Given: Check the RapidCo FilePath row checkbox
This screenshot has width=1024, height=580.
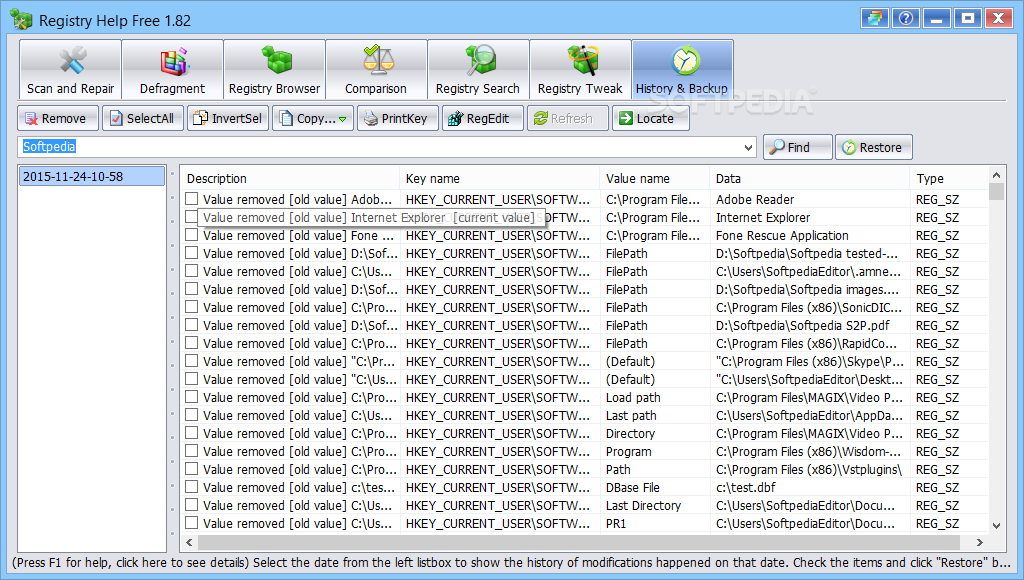Looking at the screenshot, I should 191,342.
